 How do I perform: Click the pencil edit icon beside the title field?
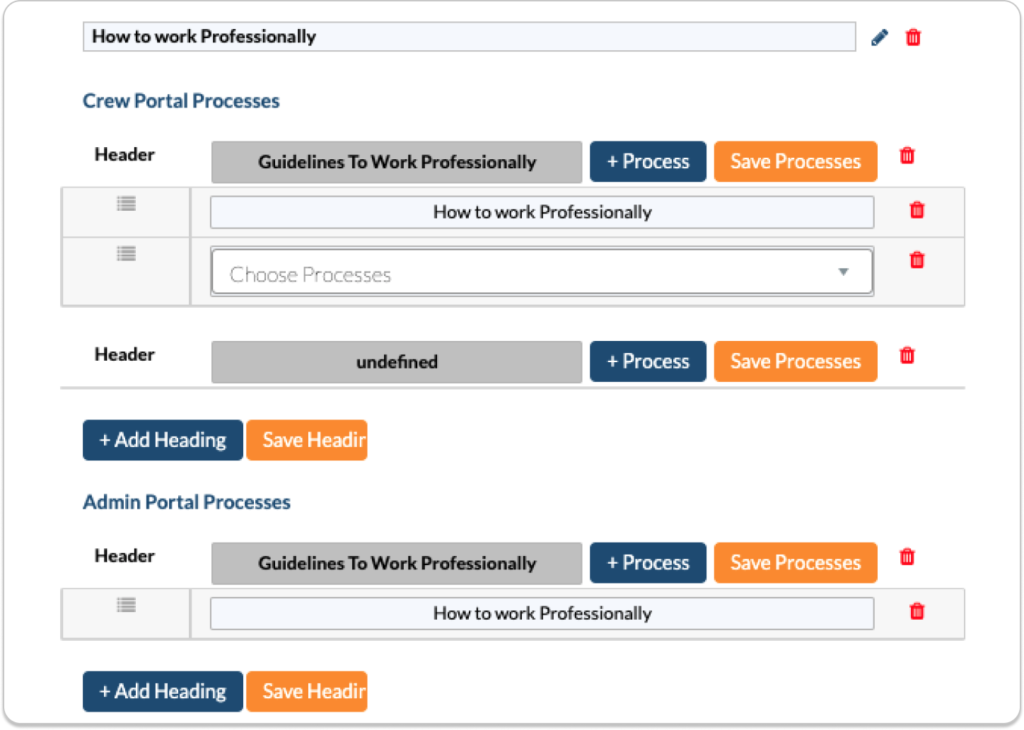pyautogui.click(x=879, y=36)
